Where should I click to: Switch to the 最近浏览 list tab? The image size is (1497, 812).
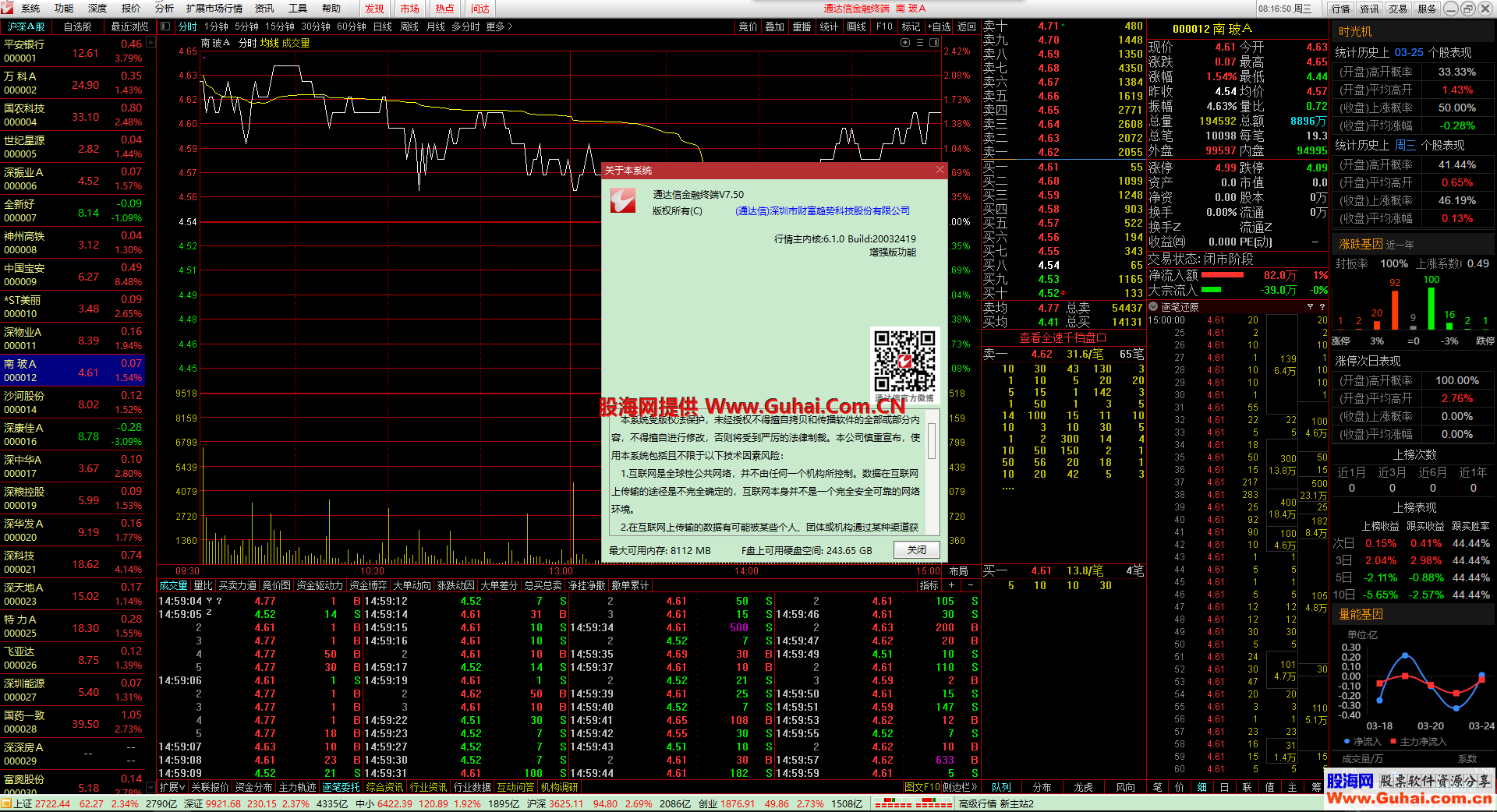(x=129, y=26)
